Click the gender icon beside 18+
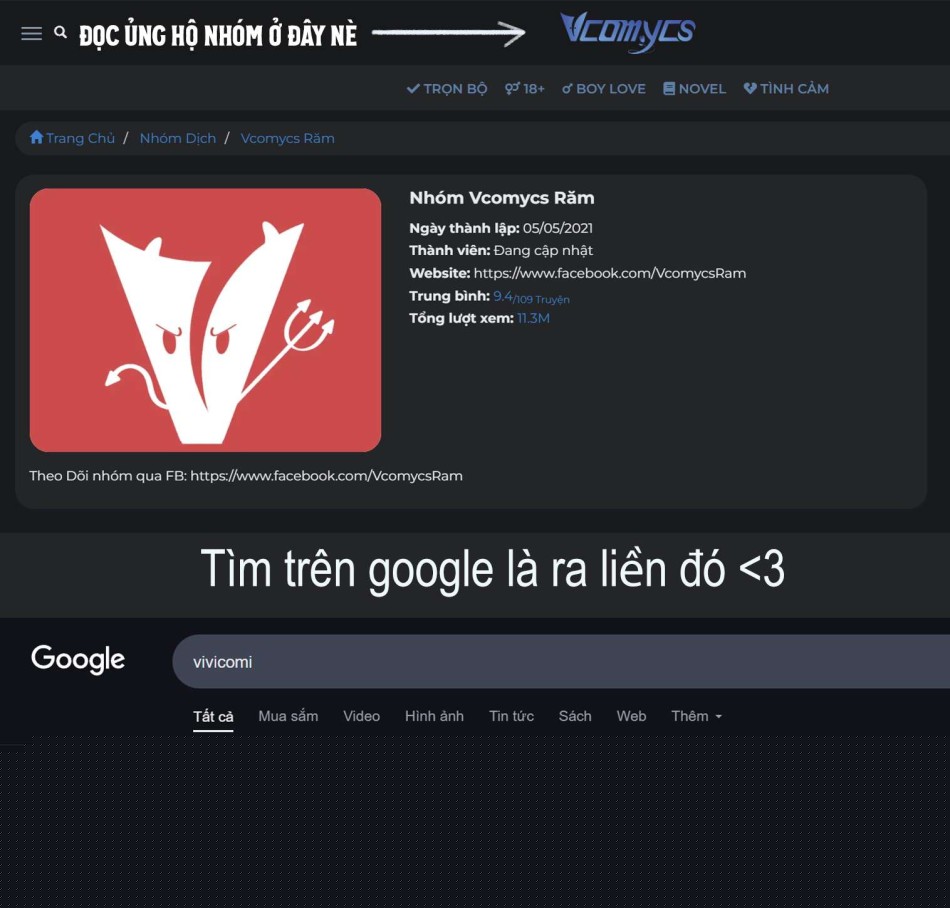950x908 pixels. 512,88
